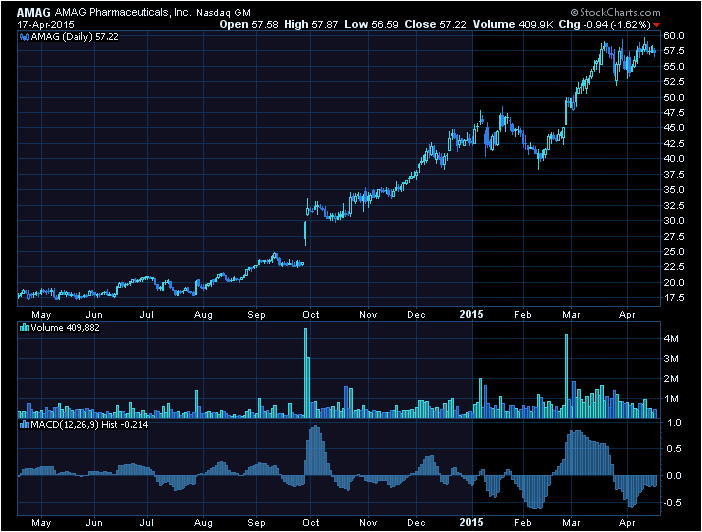Click the 0.5 MACD axis label
This screenshot has height=532, width=702.
click(673, 449)
